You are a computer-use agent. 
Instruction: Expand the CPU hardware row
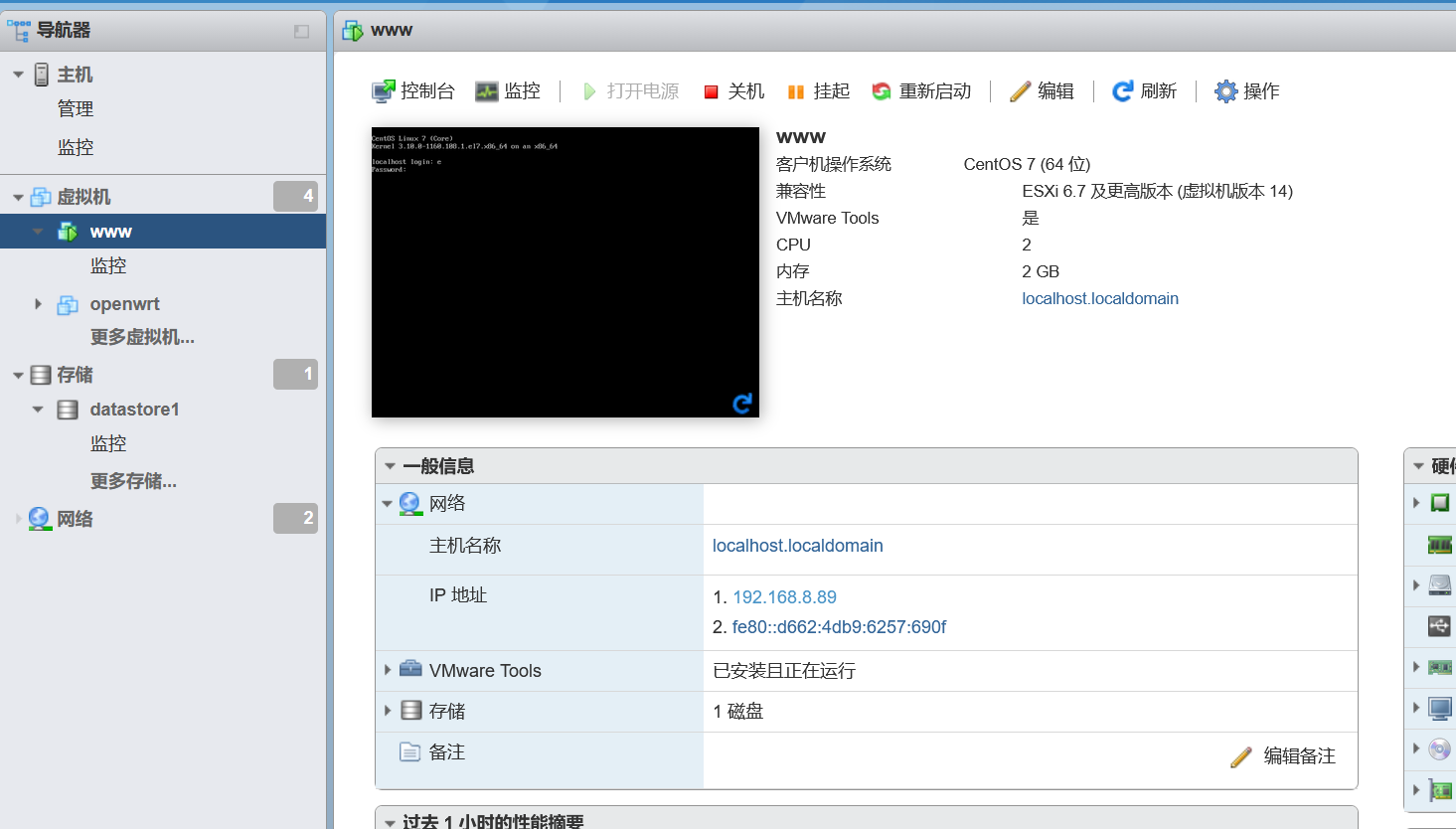(1416, 503)
